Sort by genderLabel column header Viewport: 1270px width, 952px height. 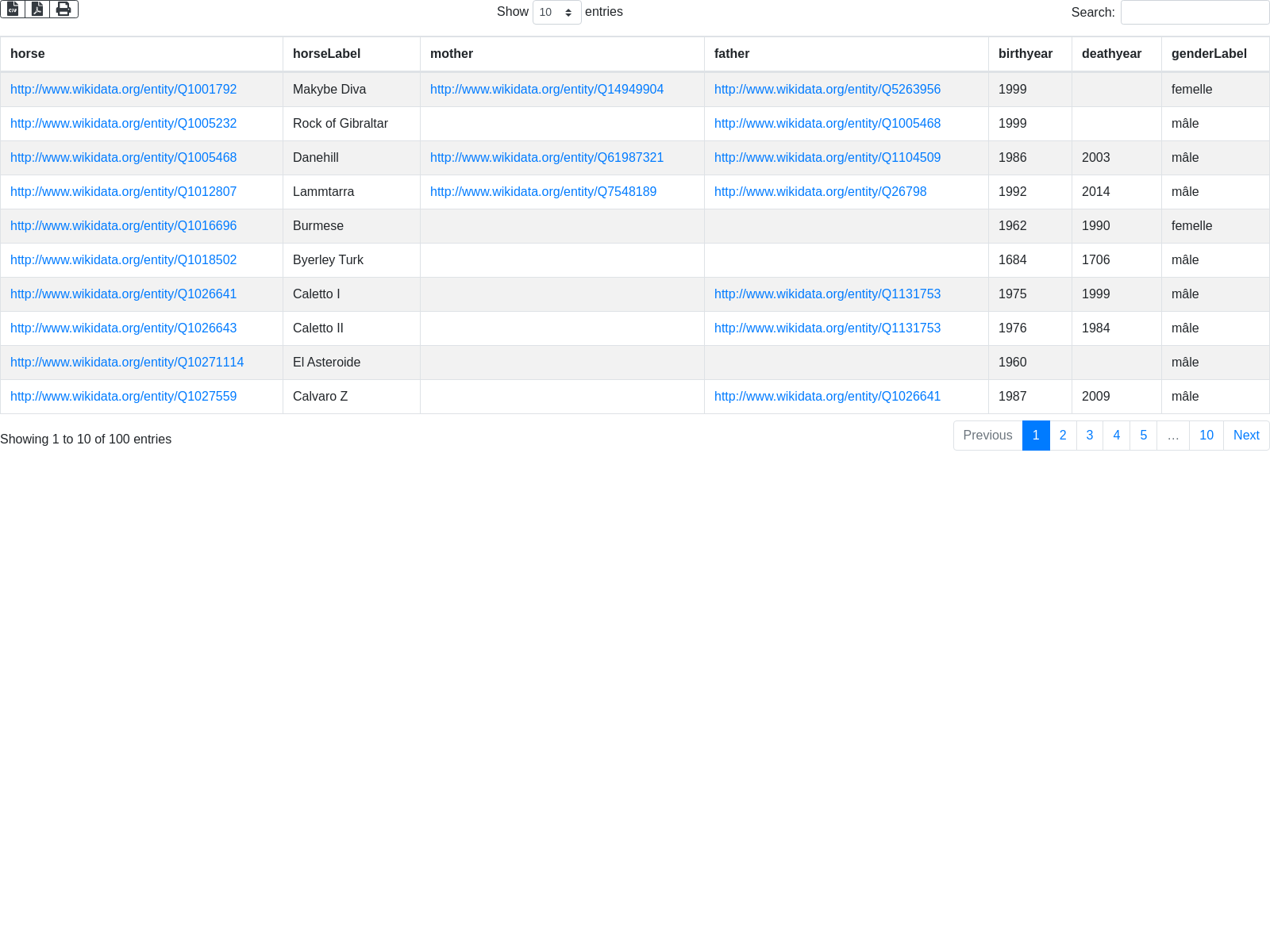[x=1208, y=54]
